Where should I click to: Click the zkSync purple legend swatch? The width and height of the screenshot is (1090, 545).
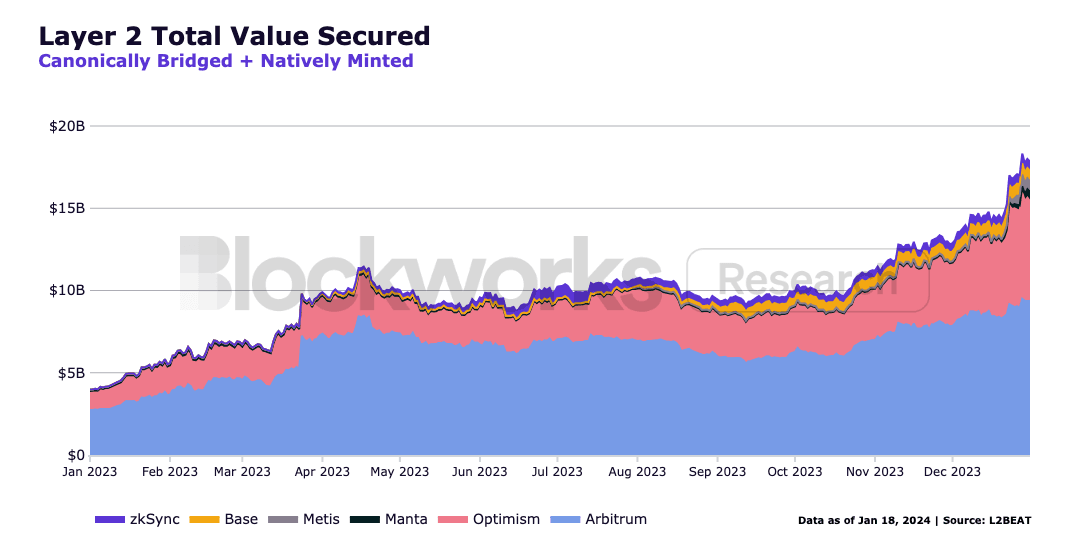[x=109, y=520]
